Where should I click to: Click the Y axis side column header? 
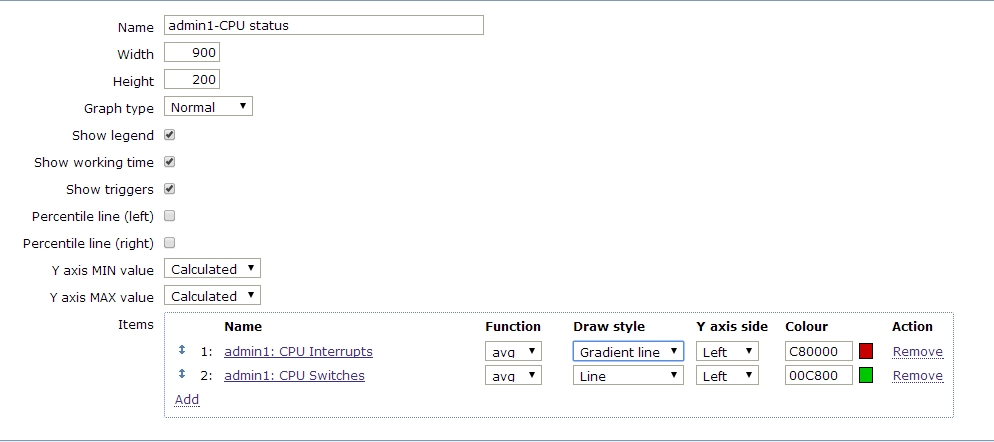tap(732, 327)
